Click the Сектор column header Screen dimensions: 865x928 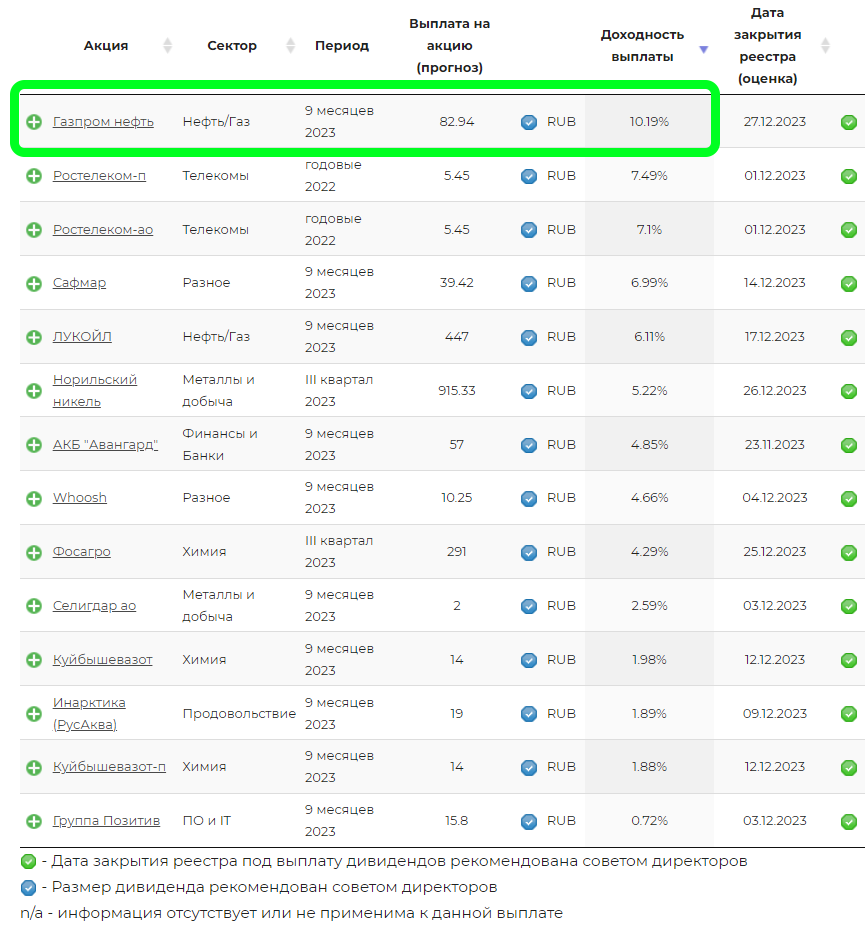232,46
